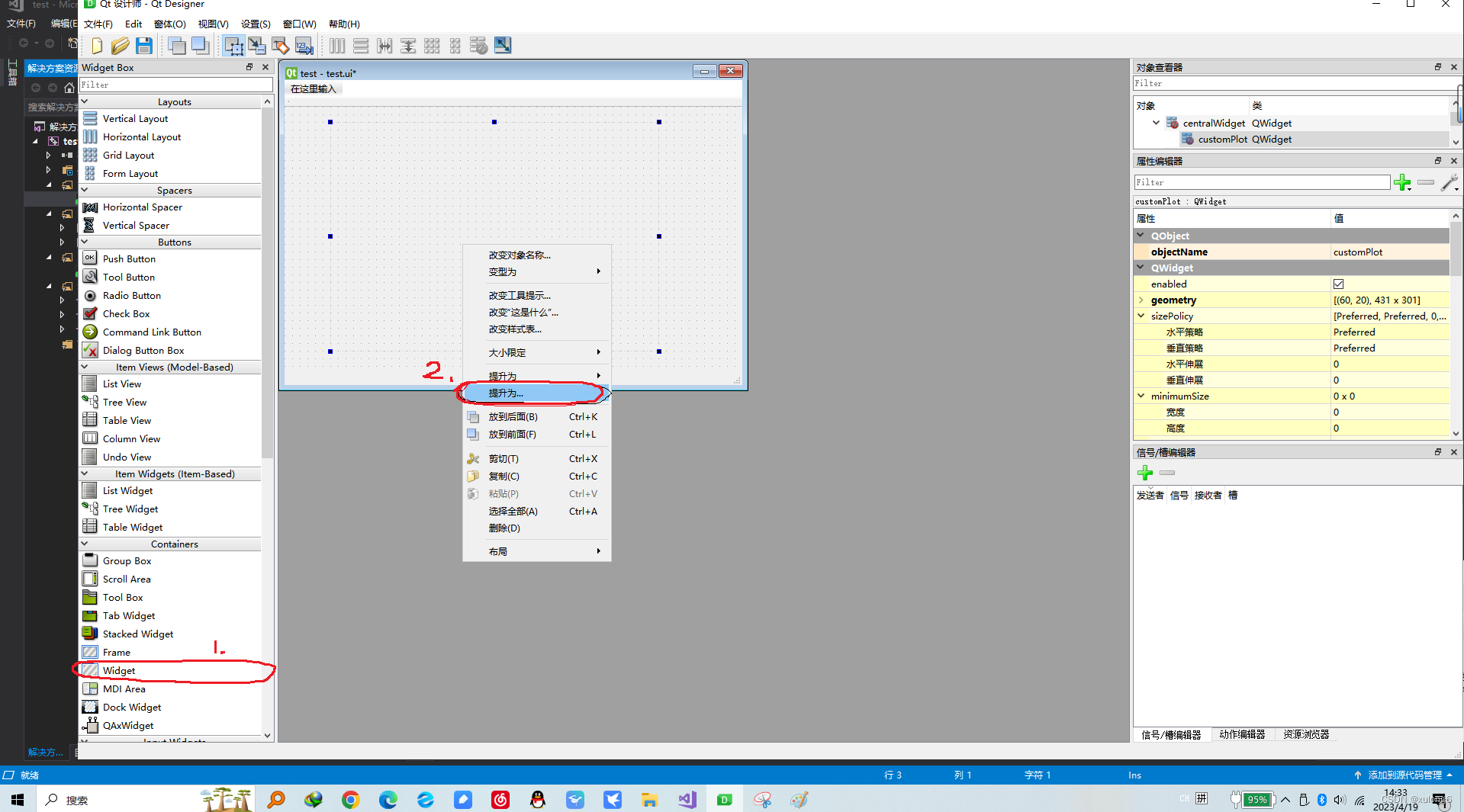Click inside the Widget Box filter field

pyautogui.click(x=175, y=85)
